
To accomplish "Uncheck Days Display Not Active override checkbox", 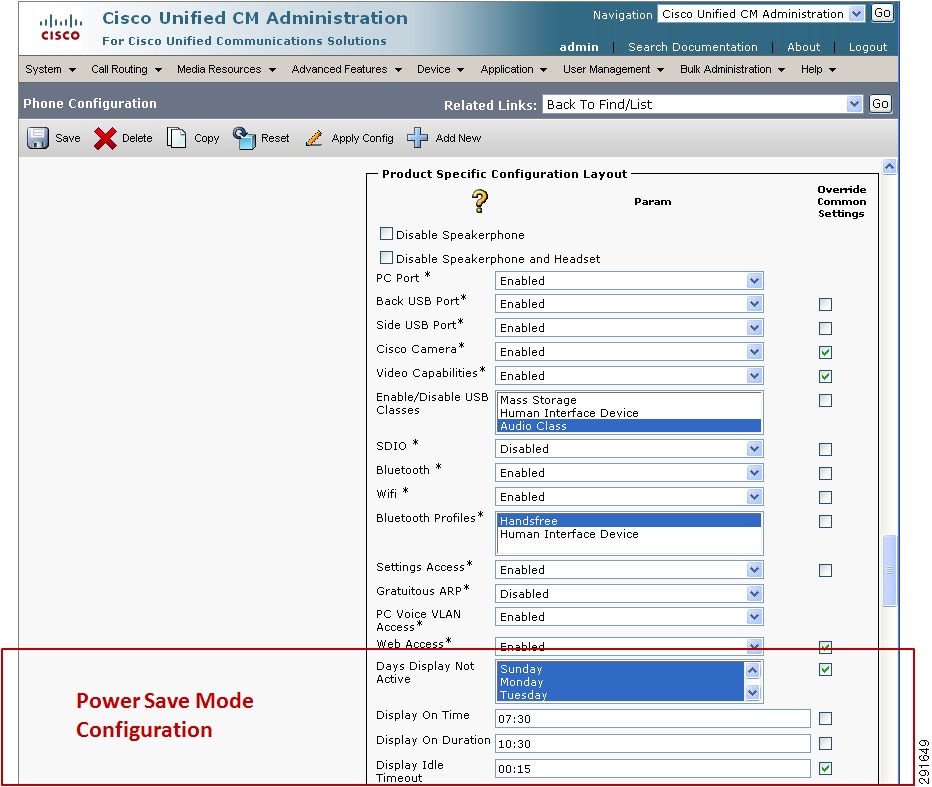I will tap(825, 669).
